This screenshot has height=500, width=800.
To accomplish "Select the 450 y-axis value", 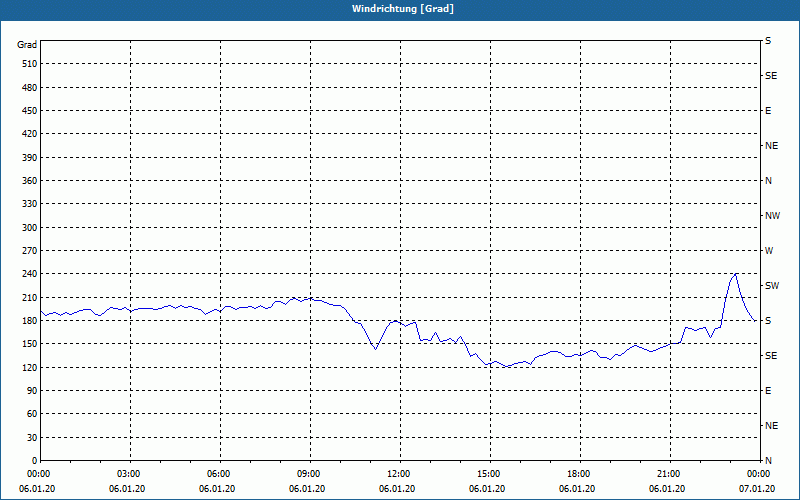I will pyautogui.click(x=30, y=111).
